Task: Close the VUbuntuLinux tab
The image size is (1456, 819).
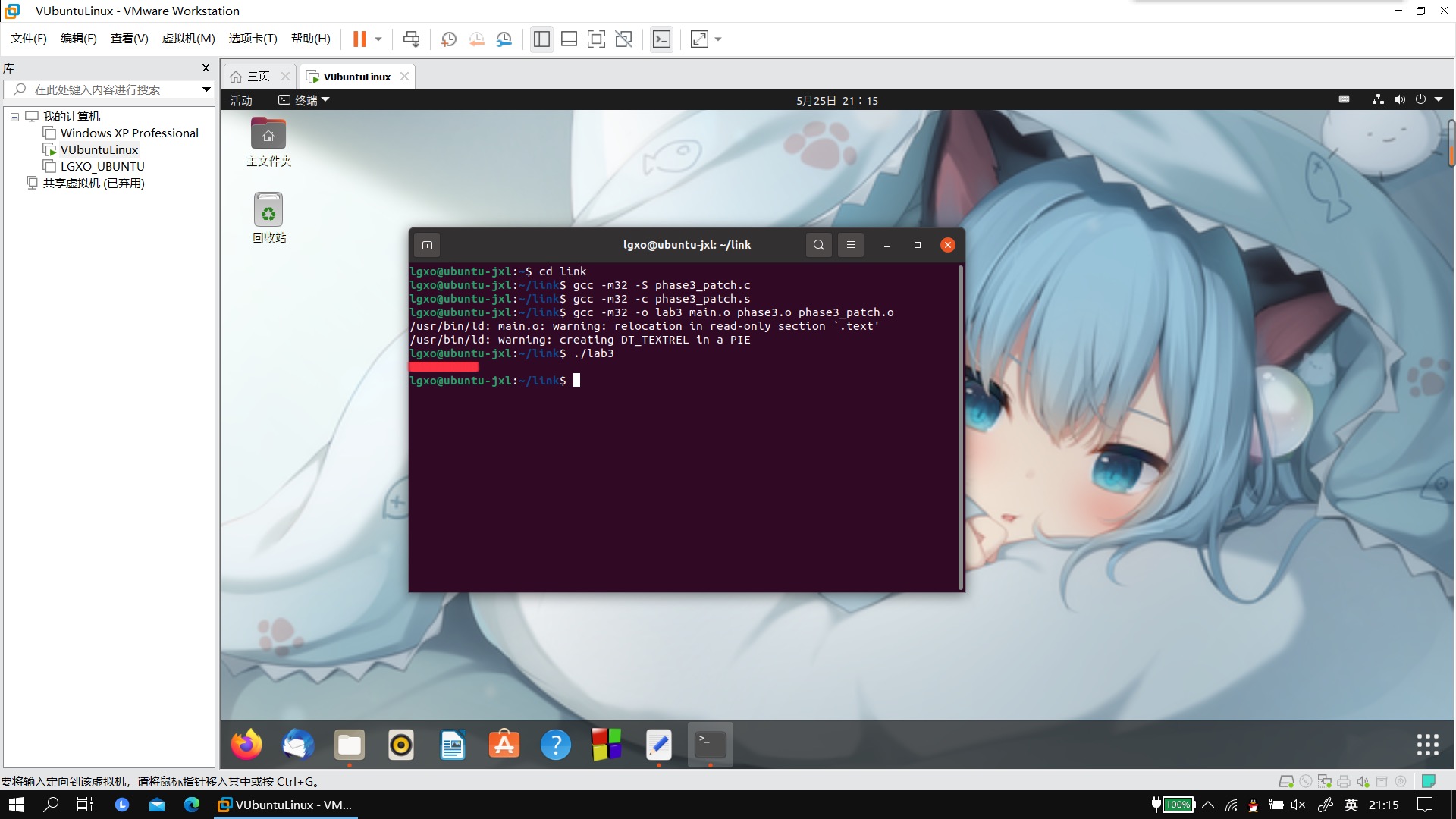Action: 404,77
